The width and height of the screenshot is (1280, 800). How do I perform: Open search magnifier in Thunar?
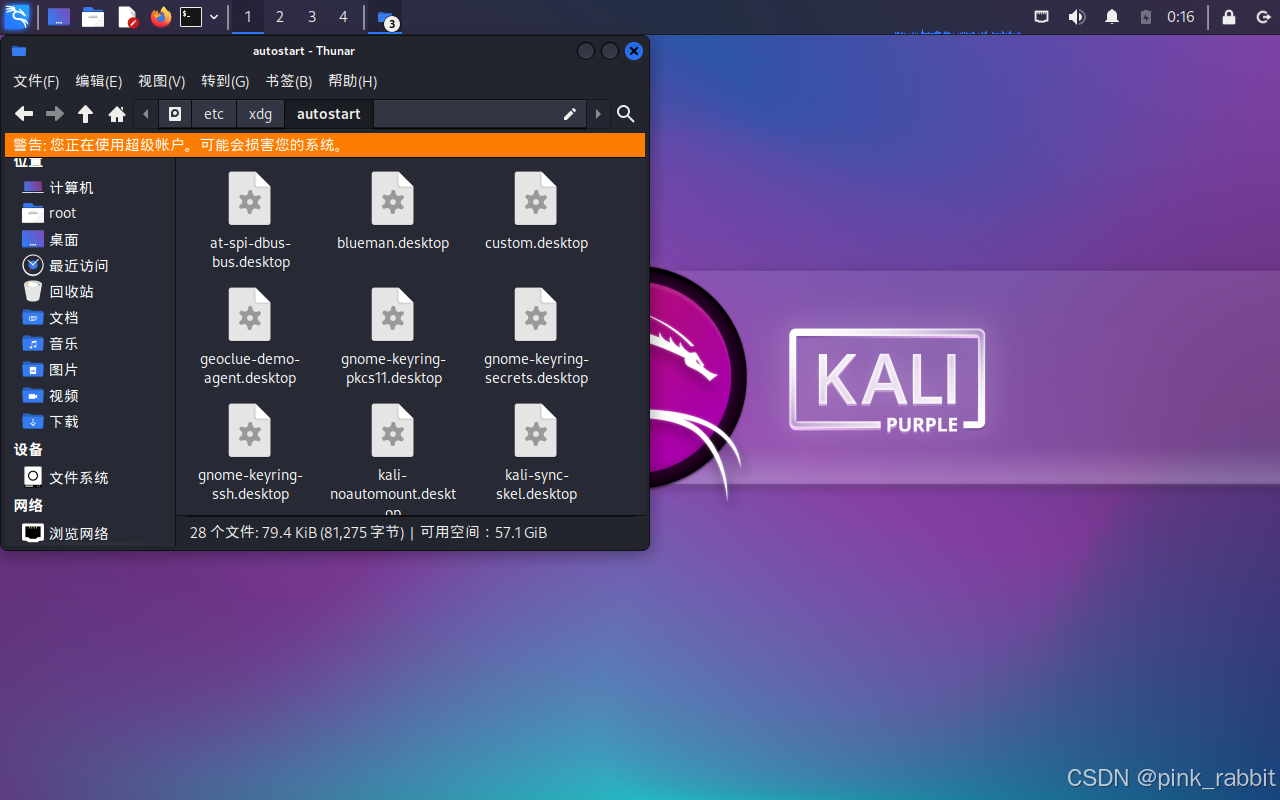click(x=626, y=114)
